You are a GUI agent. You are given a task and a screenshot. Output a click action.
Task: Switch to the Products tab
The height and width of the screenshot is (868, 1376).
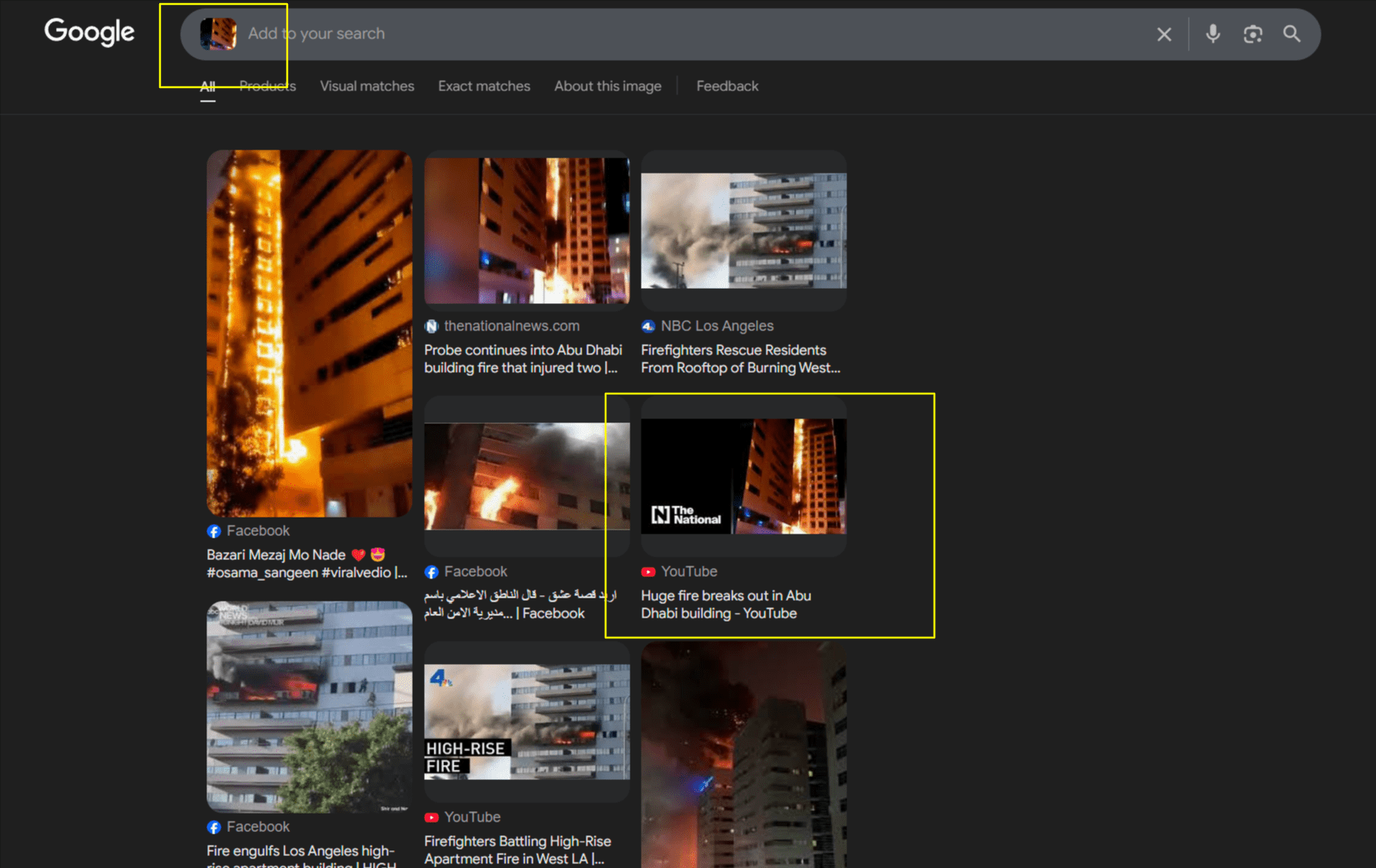point(267,86)
